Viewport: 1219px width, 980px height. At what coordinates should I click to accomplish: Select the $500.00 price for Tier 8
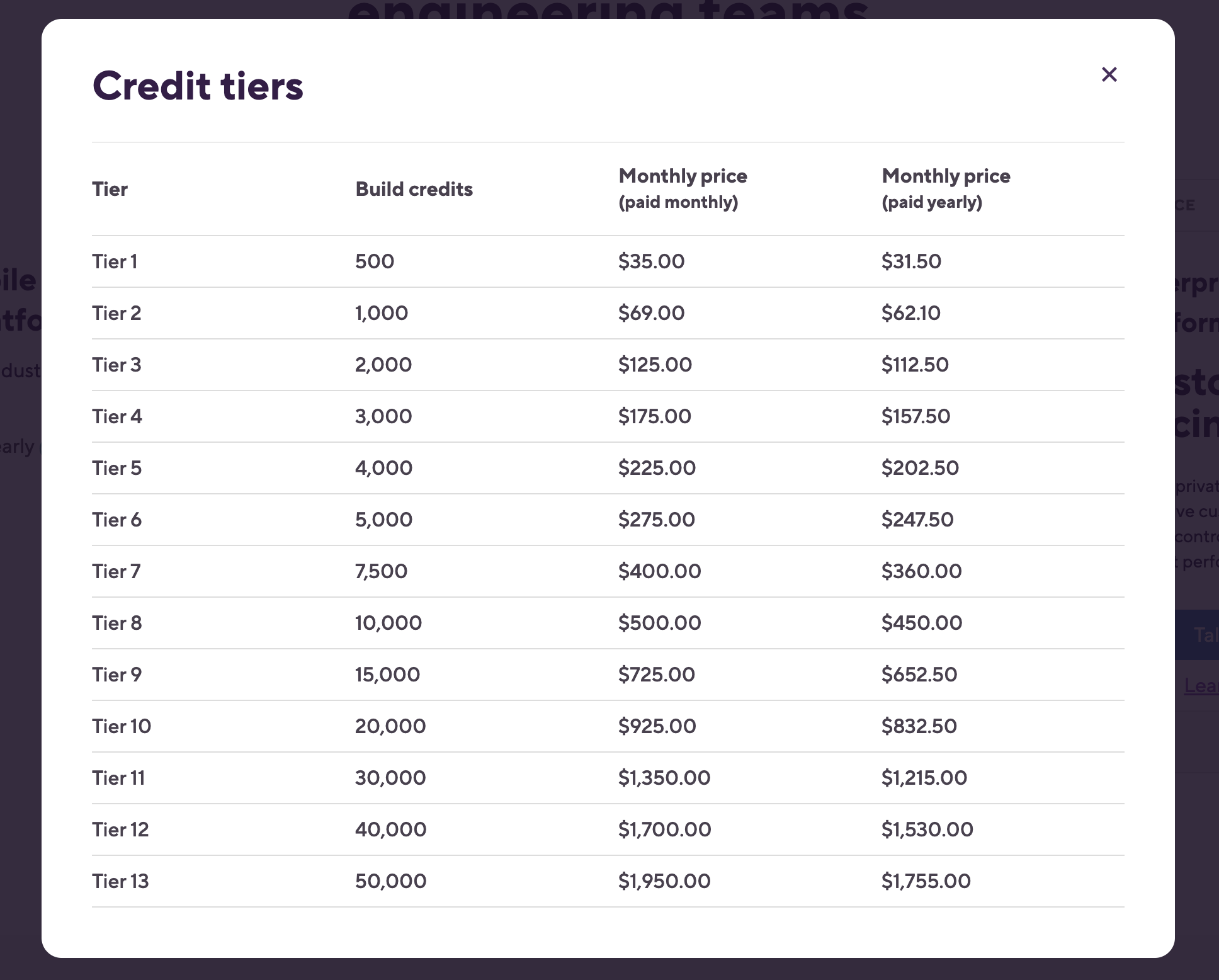pyautogui.click(x=659, y=623)
